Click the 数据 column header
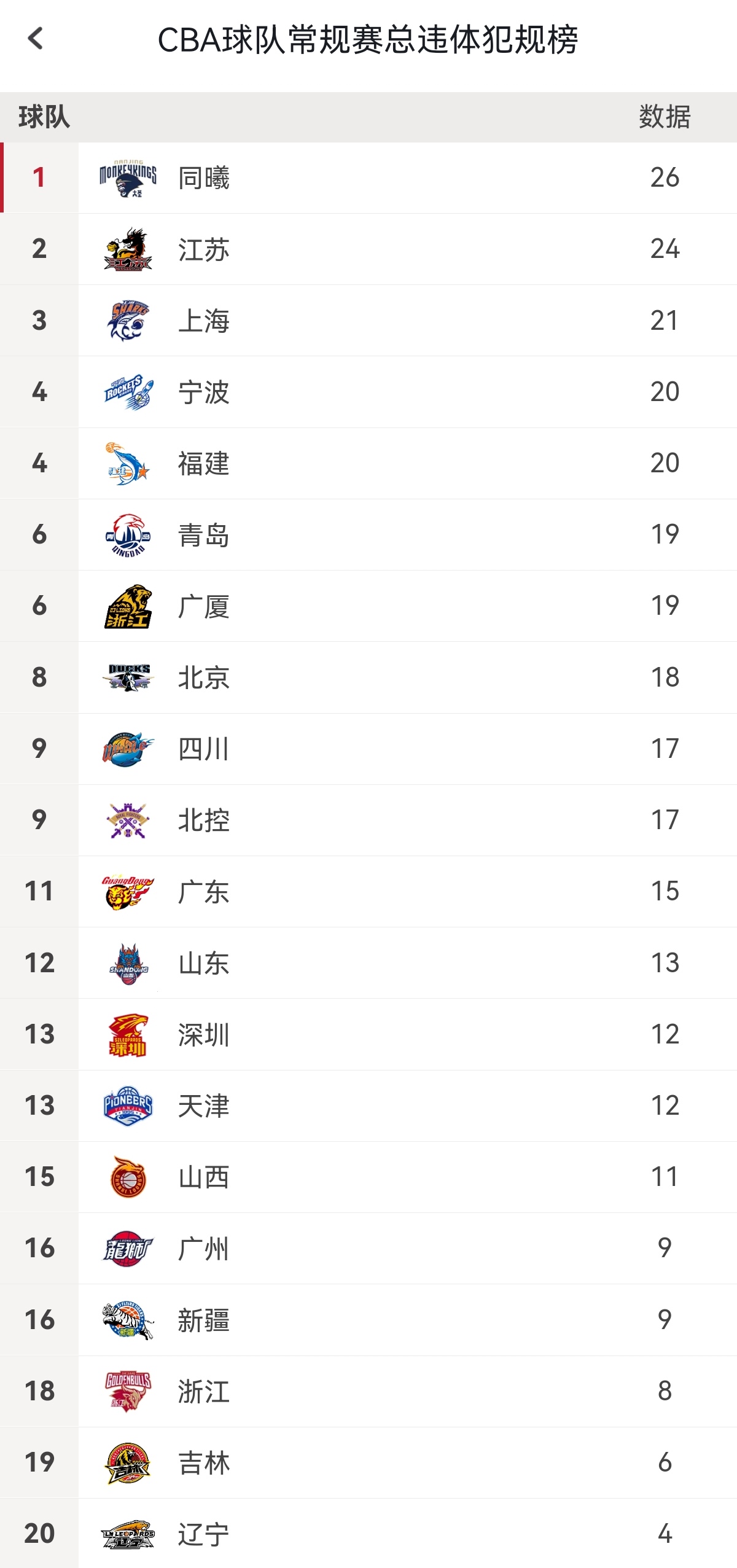The image size is (737, 1568). pos(665,117)
